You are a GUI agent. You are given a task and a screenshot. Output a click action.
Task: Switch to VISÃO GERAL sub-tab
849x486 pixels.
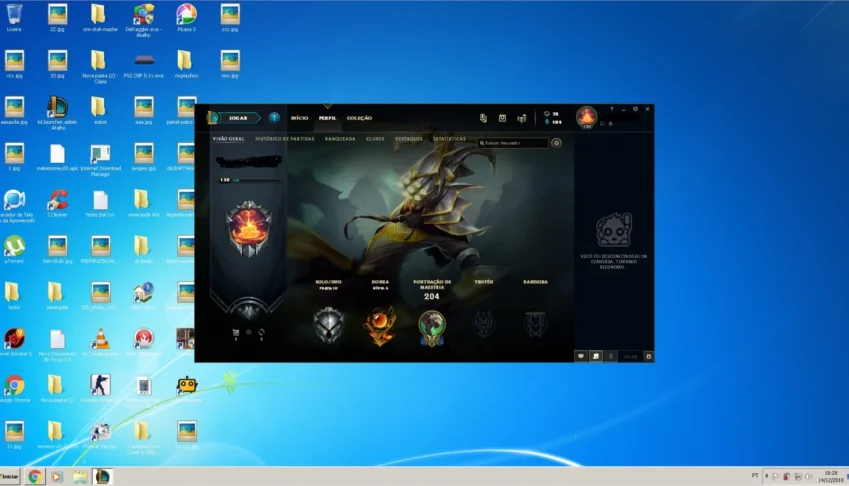[228, 139]
